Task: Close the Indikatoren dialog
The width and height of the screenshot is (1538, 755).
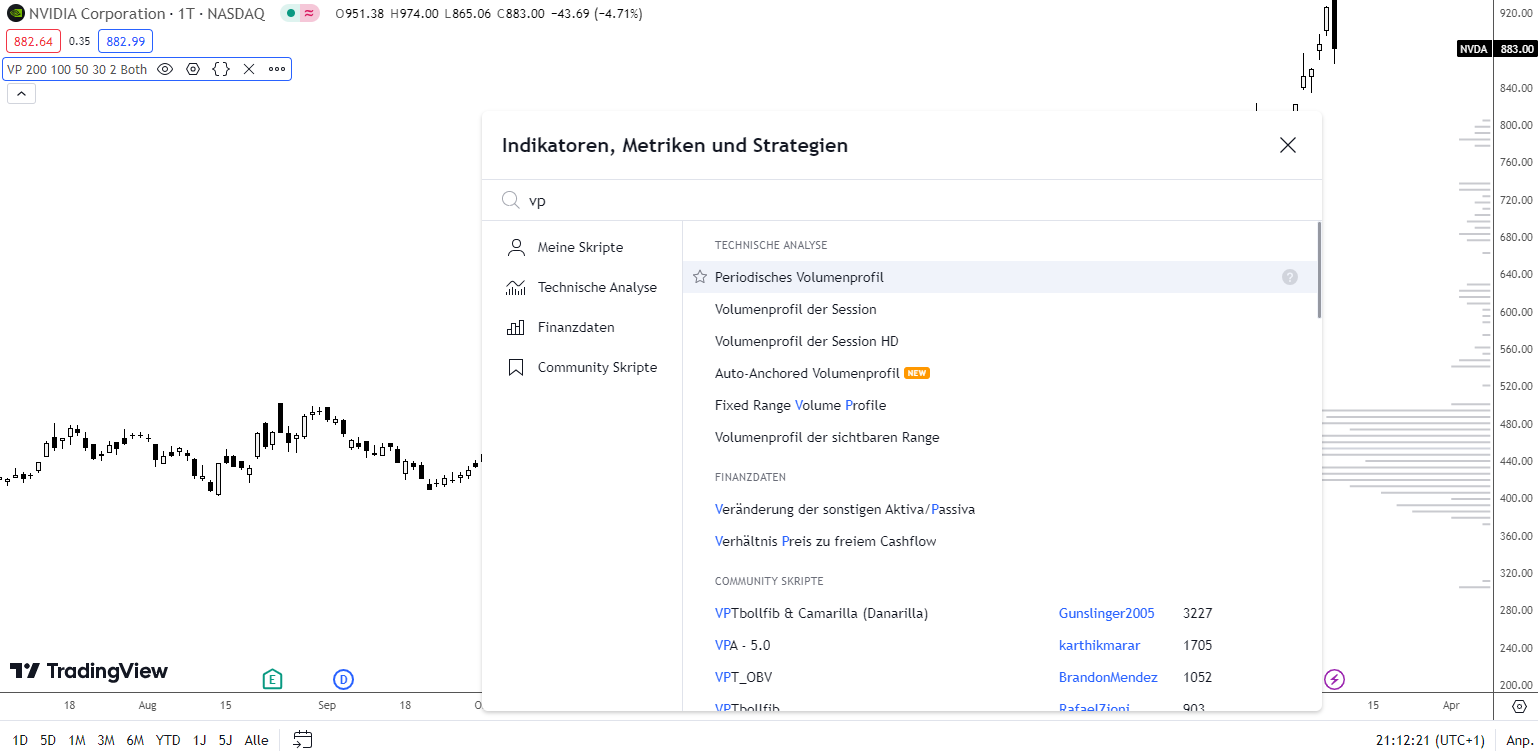Action: (1288, 145)
